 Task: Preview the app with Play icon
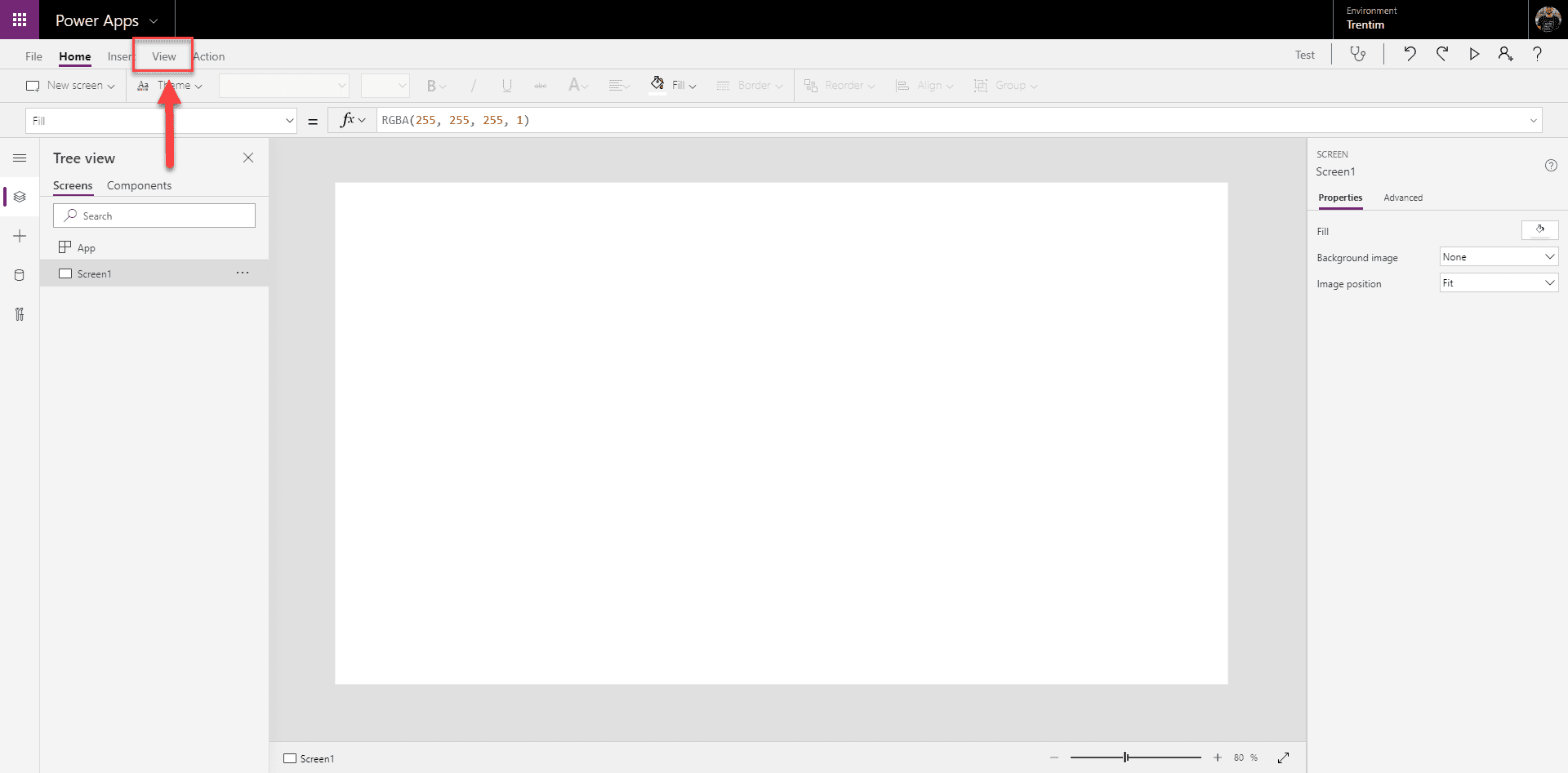[1474, 54]
